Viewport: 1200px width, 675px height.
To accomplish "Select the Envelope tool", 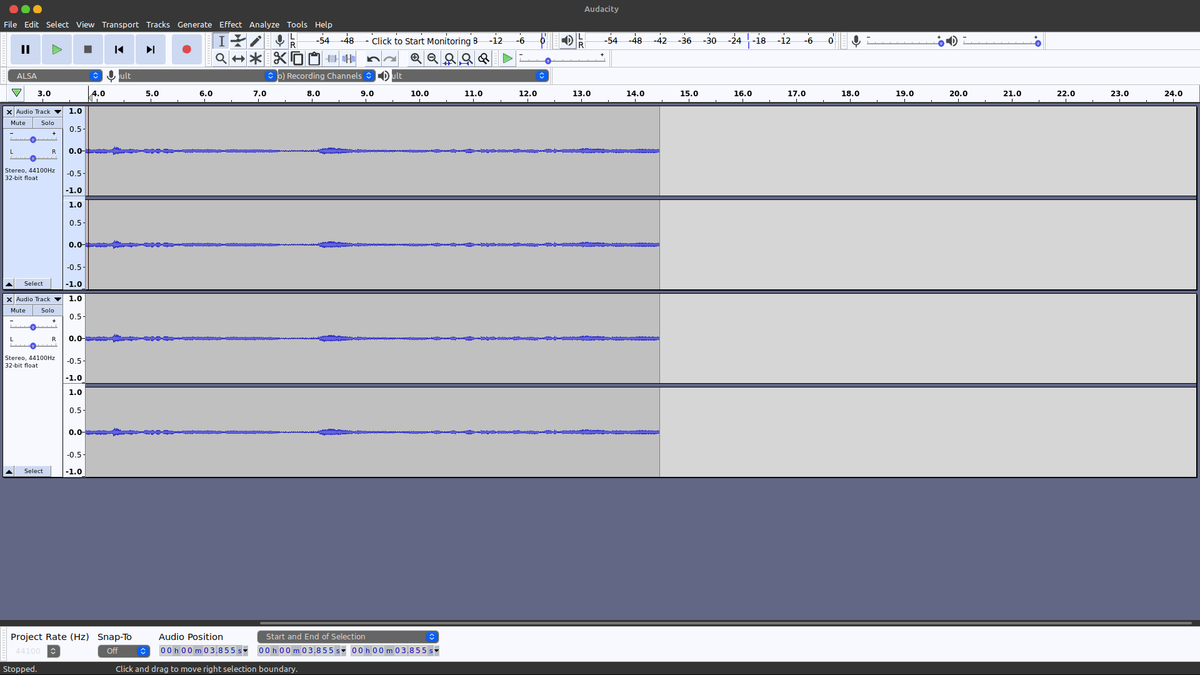I will coord(238,41).
